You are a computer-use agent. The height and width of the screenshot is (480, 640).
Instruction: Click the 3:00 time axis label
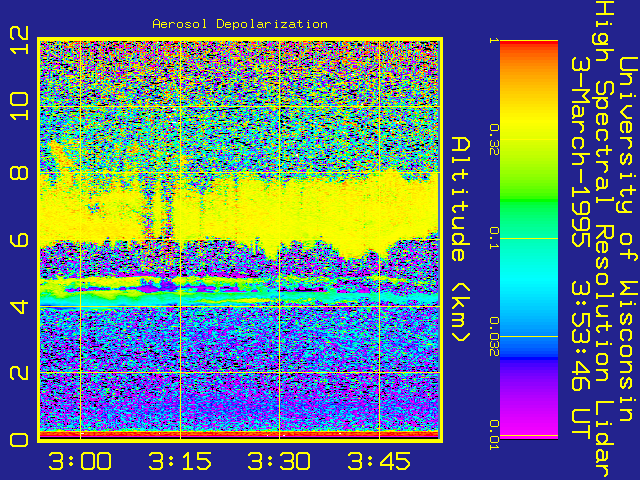pos(80,461)
